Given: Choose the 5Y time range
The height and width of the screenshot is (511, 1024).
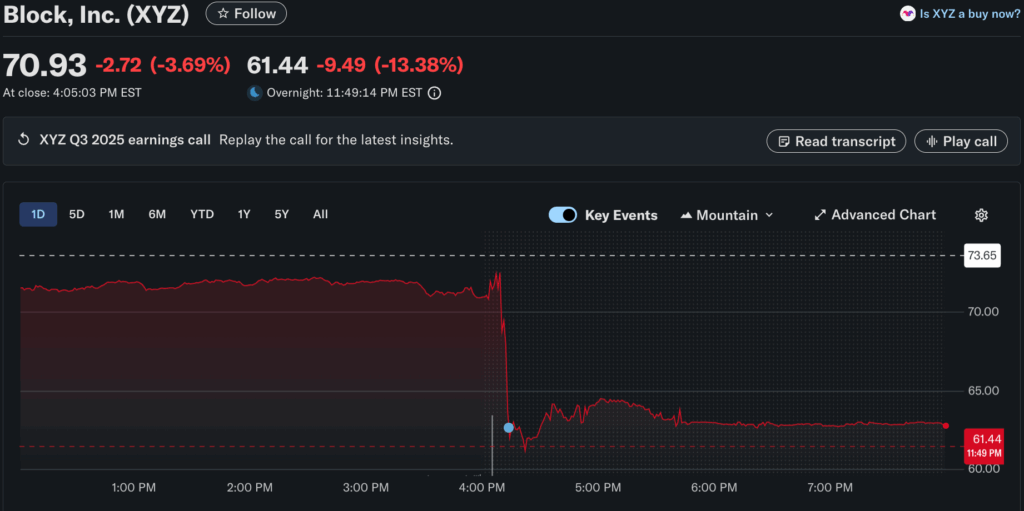Looking at the screenshot, I should click(x=282, y=214).
